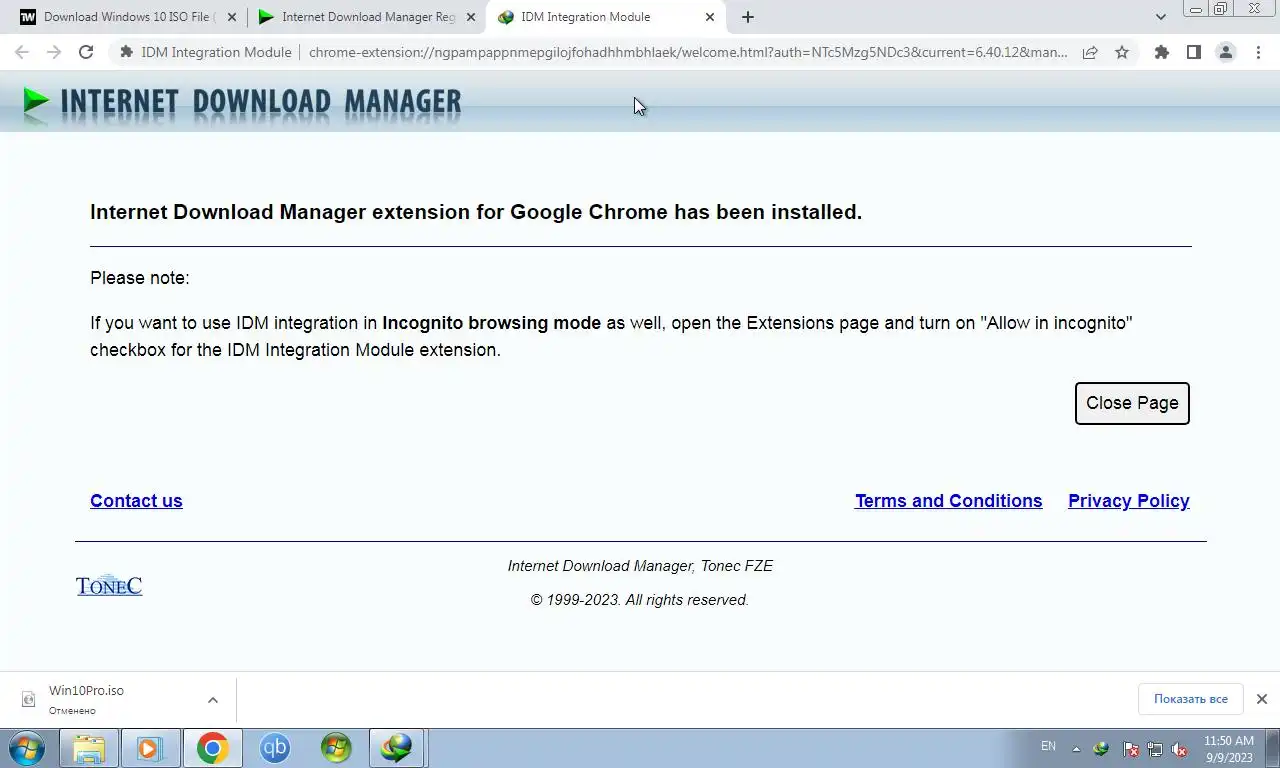Image resolution: width=1280 pixels, height=768 pixels.
Task: Click the network tray icon
Action: tap(1155, 749)
